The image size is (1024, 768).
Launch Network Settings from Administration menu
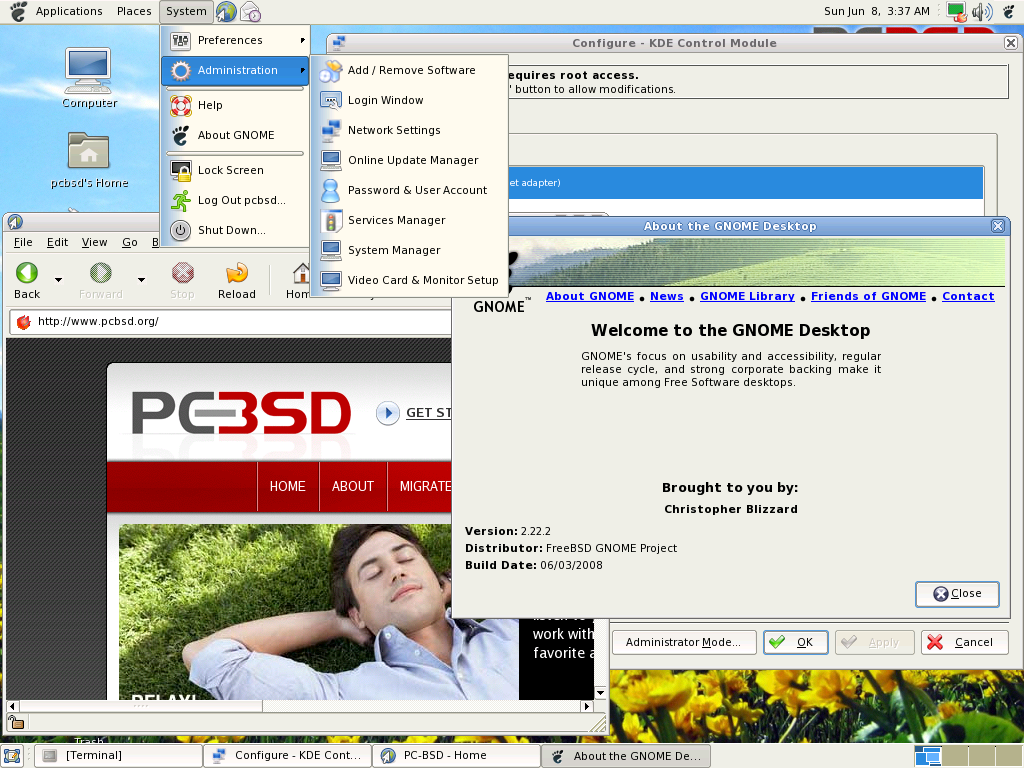pyautogui.click(x=409, y=131)
